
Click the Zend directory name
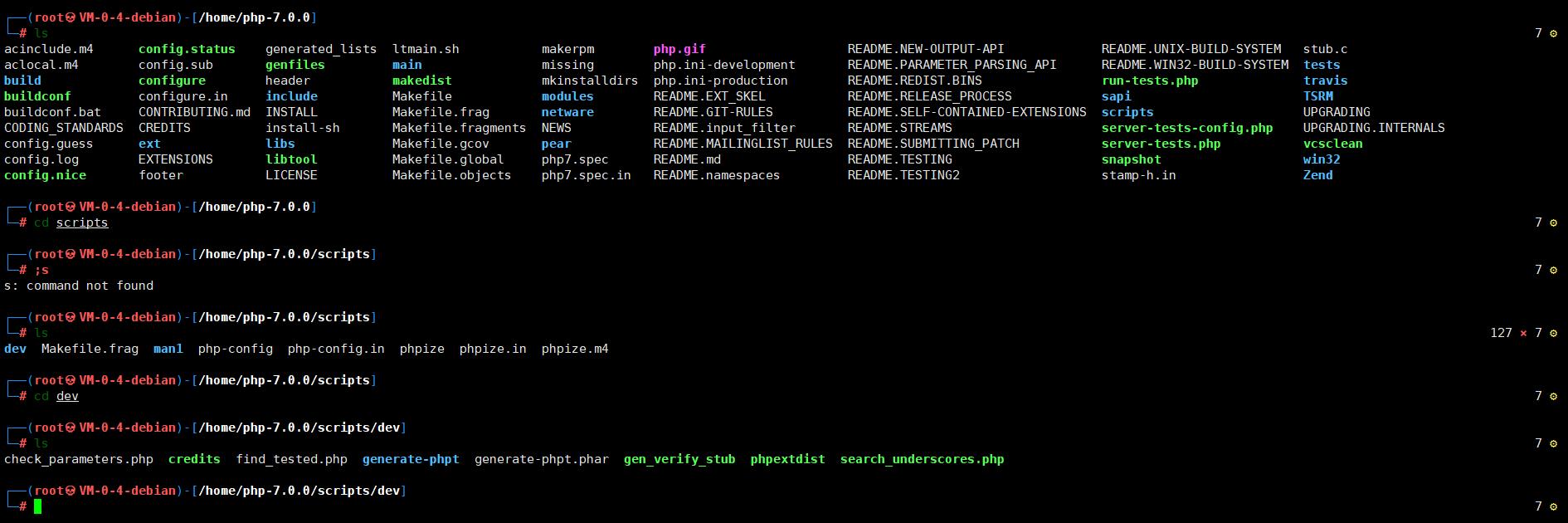coord(1317,175)
